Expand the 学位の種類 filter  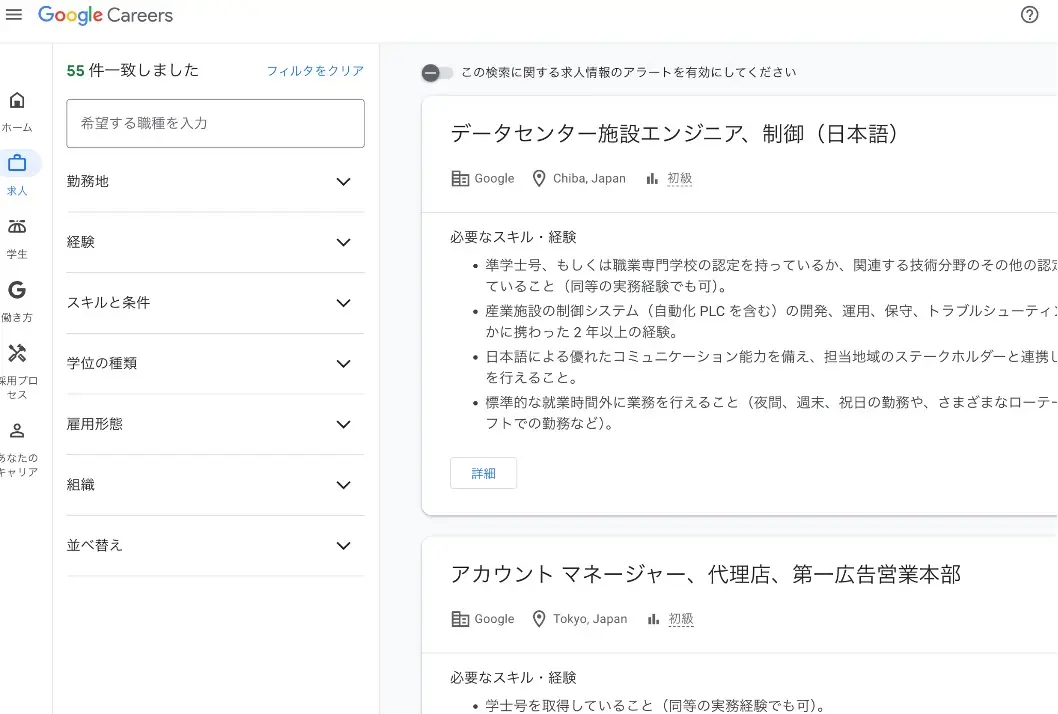point(215,364)
